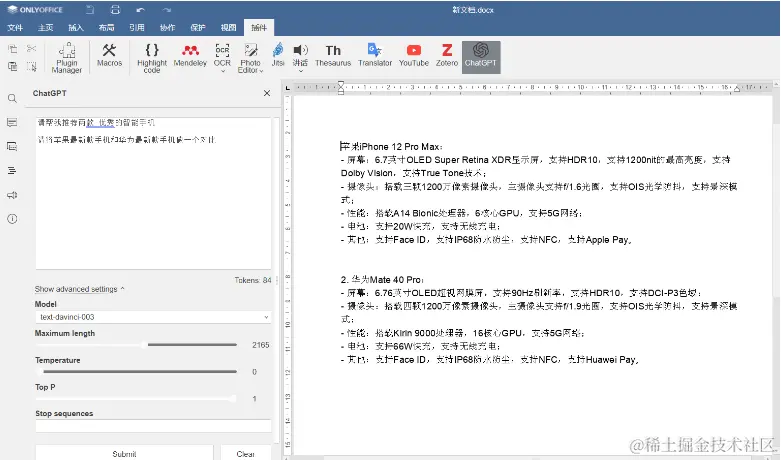This screenshot has height=460, width=781.
Task: Open the navigation headings sidebar panel
Action: click(12, 171)
